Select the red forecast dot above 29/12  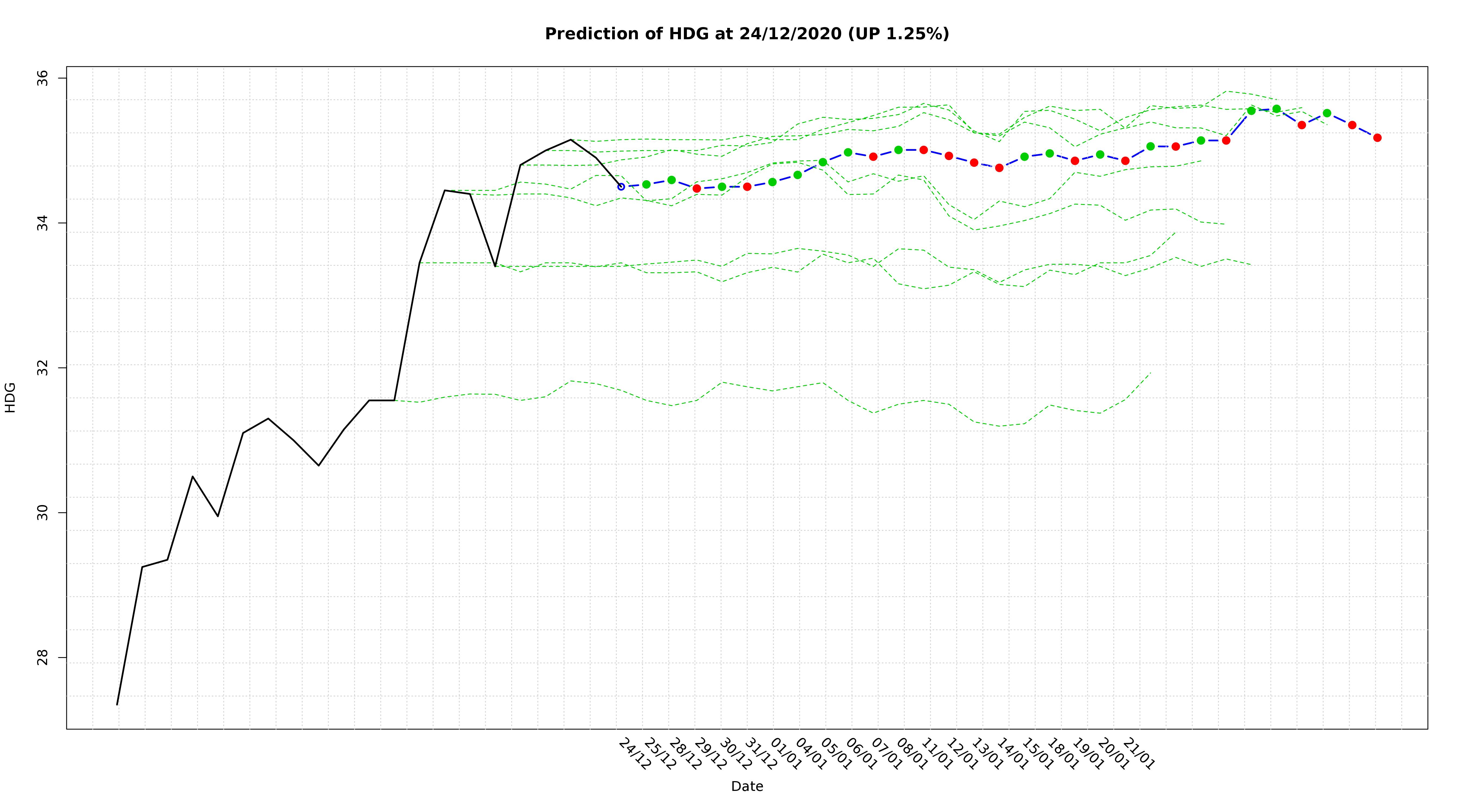(697, 188)
